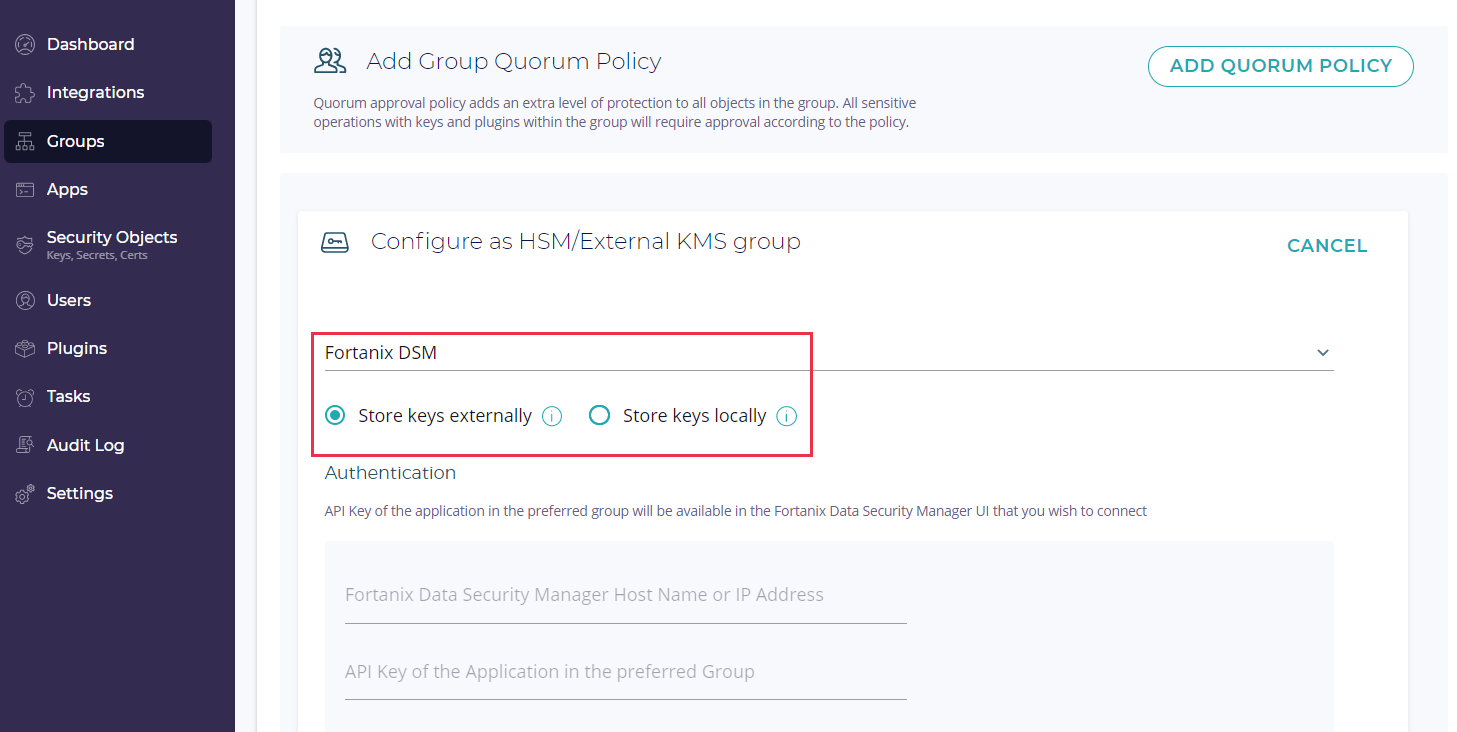Image resolution: width=1457 pixels, height=732 pixels.
Task: Cancel the HSM/External KMS configuration
Action: pyautogui.click(x=1326, y=246)
